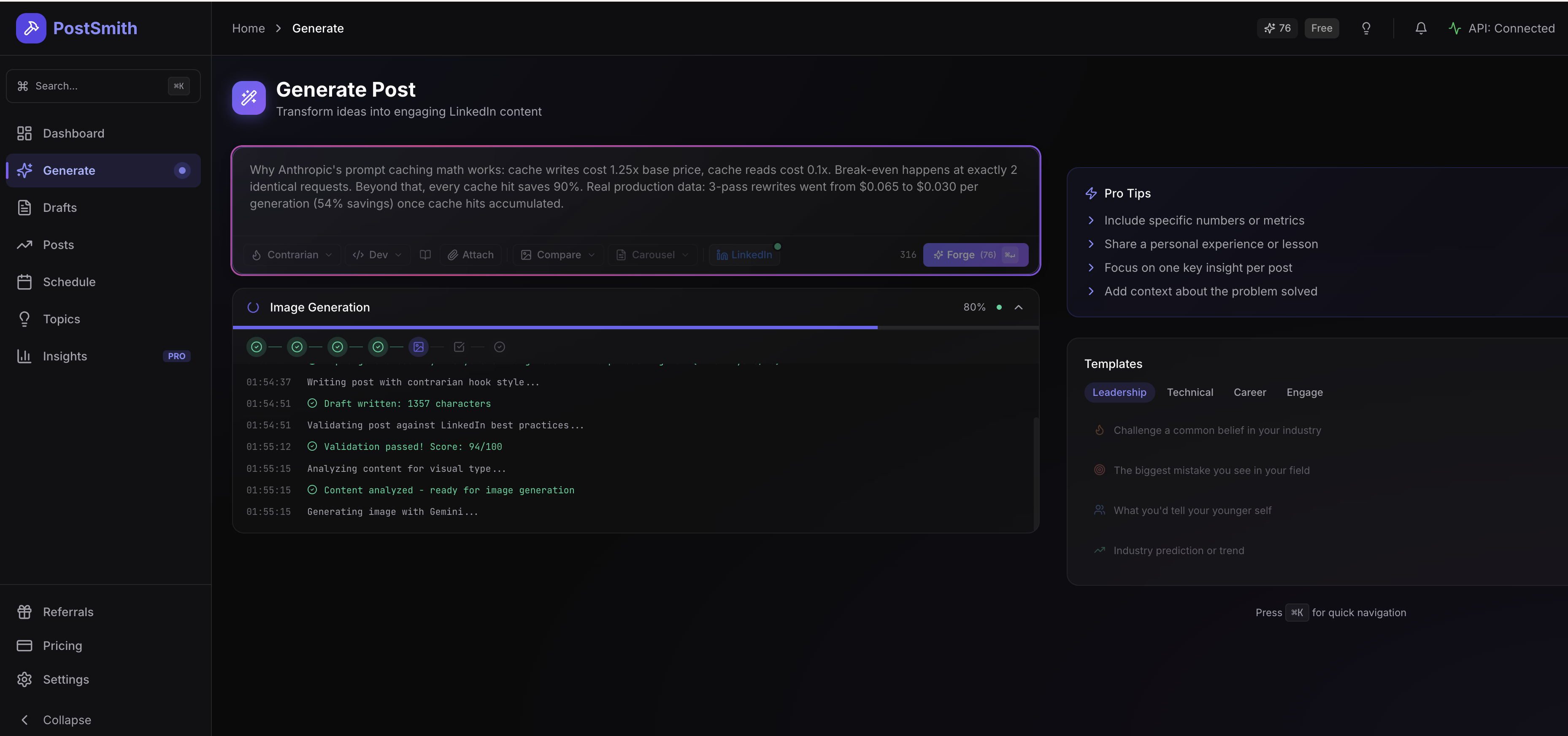Click the sidebar Search input field
Screen dimensions: 1568x736
click(97, 86)
